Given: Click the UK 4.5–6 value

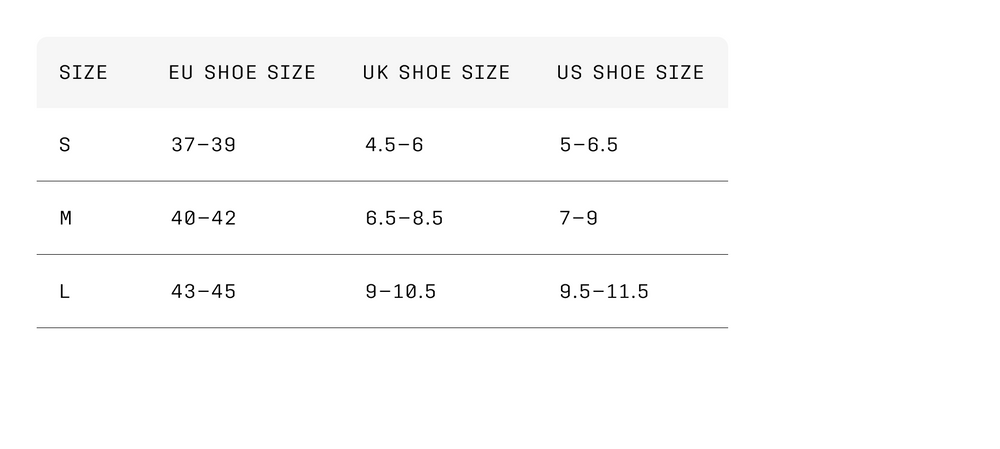Looking at the screenshot, I should pyautogui.click(x=394, y=145).
